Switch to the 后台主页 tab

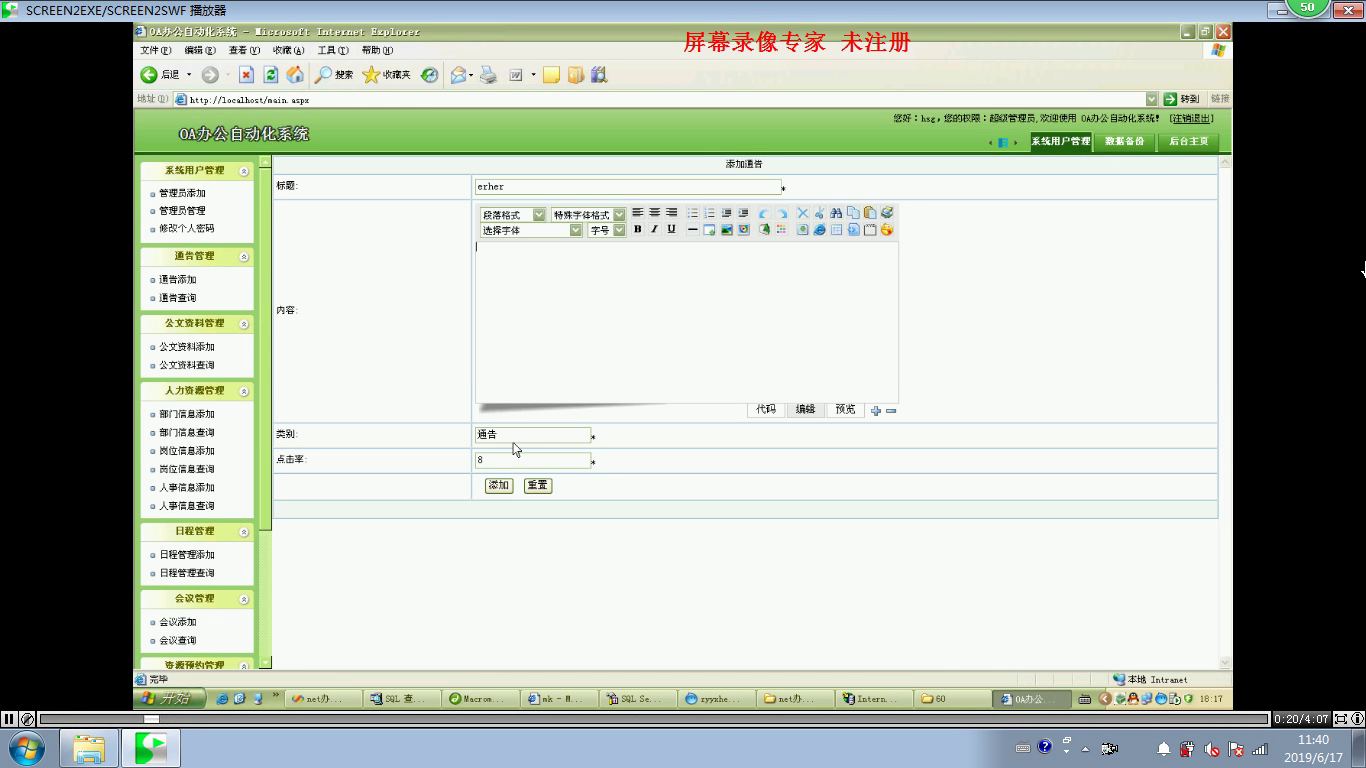click(x=1189, y=141)
